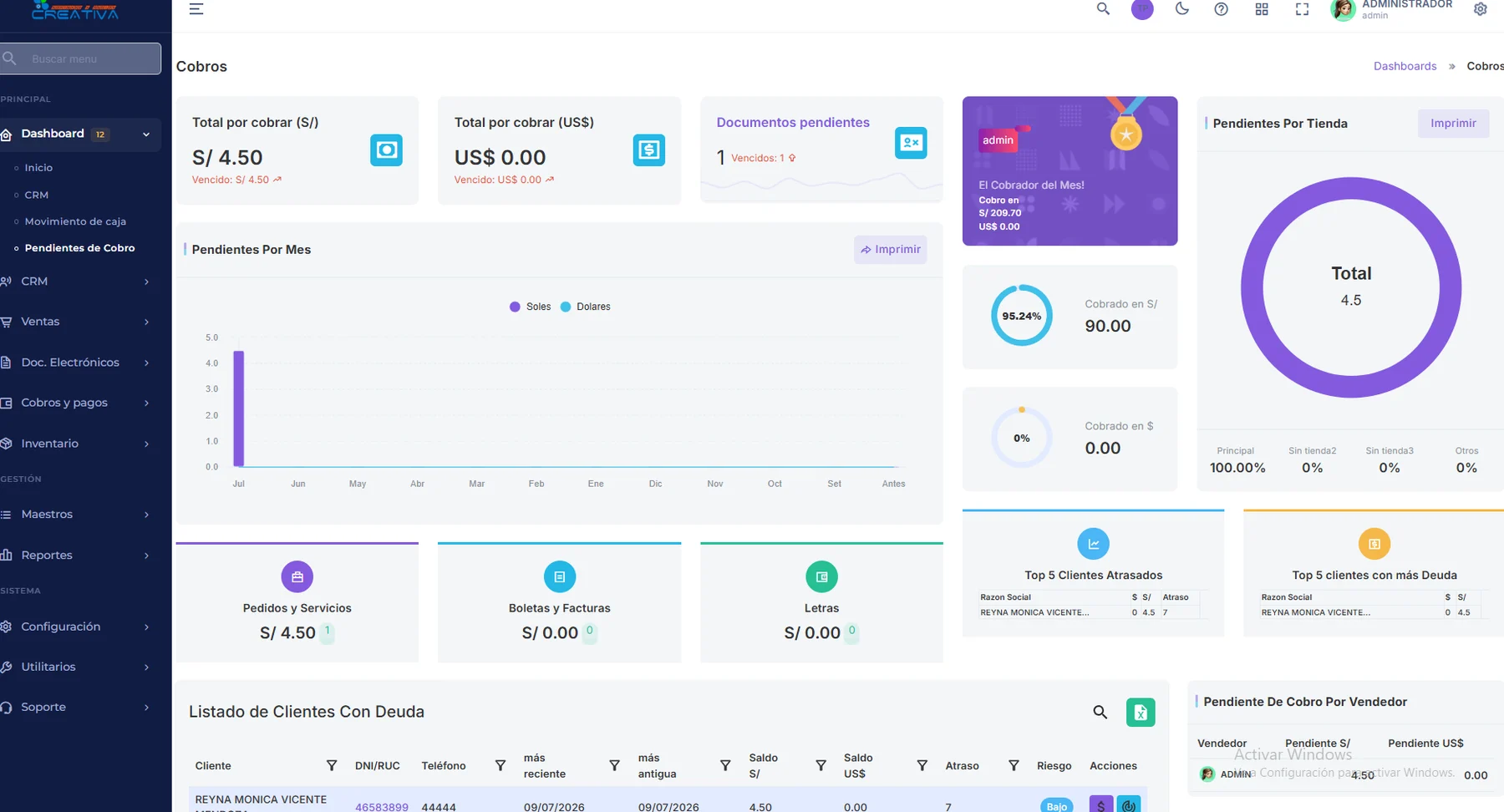Expand Cobros y pagos sidebar group
1504x812 pixels.
pyautogui.click(x=80, y=403)
